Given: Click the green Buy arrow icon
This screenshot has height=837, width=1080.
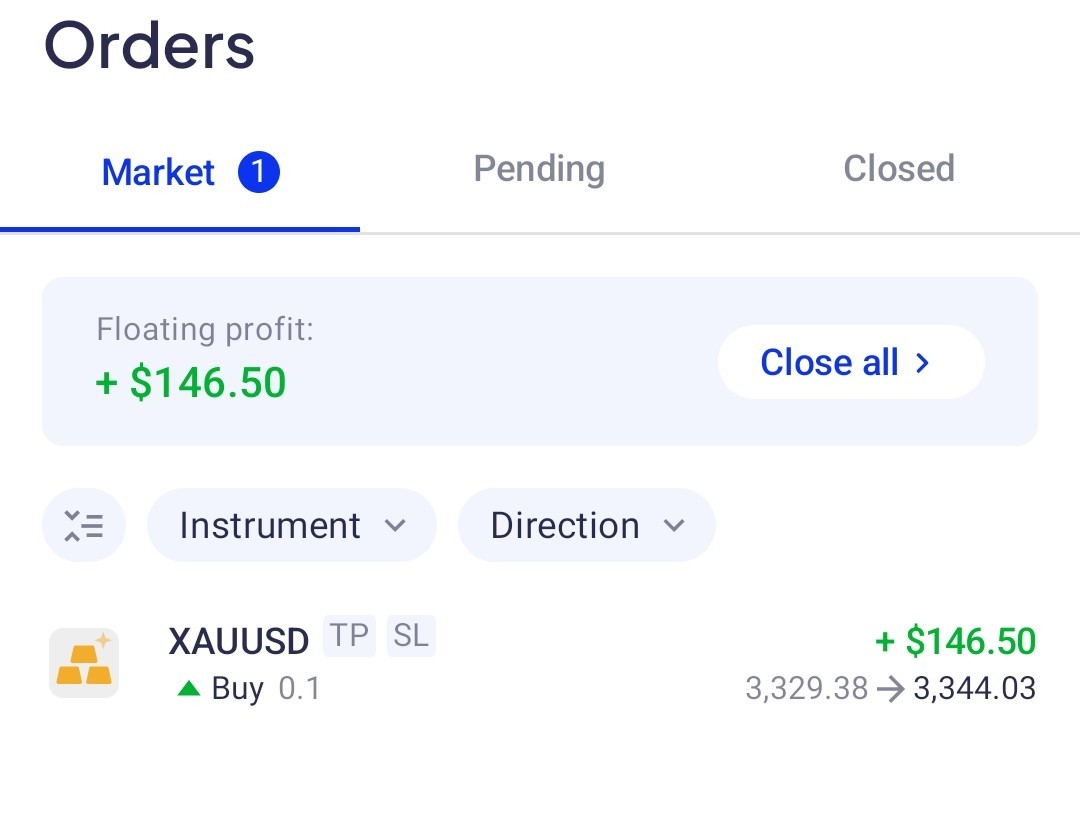Looking at the screenshot, I should click(189, 688).
